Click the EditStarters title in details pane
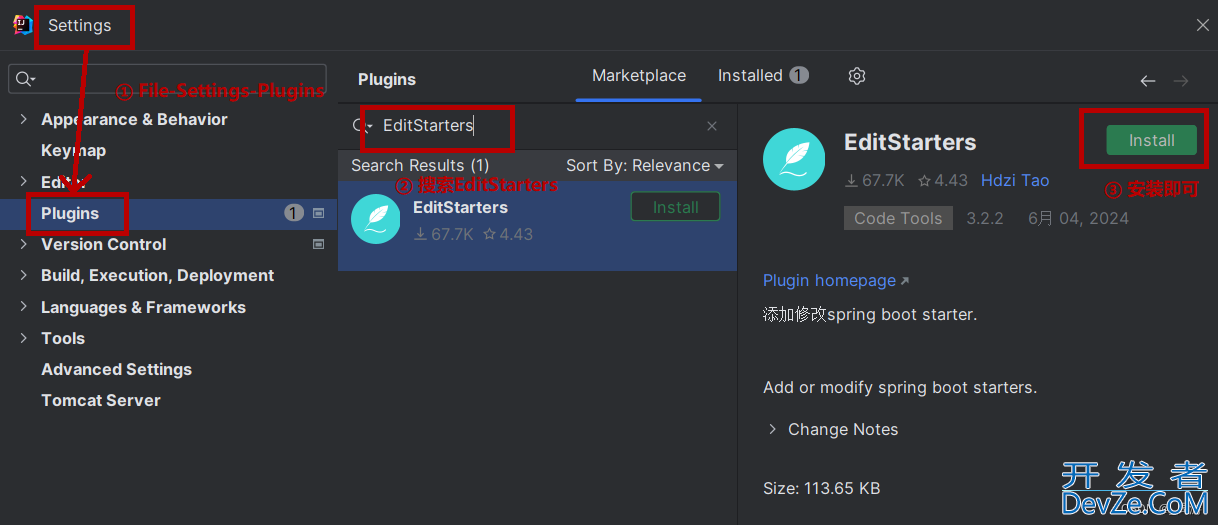 (x=910, y=142)
